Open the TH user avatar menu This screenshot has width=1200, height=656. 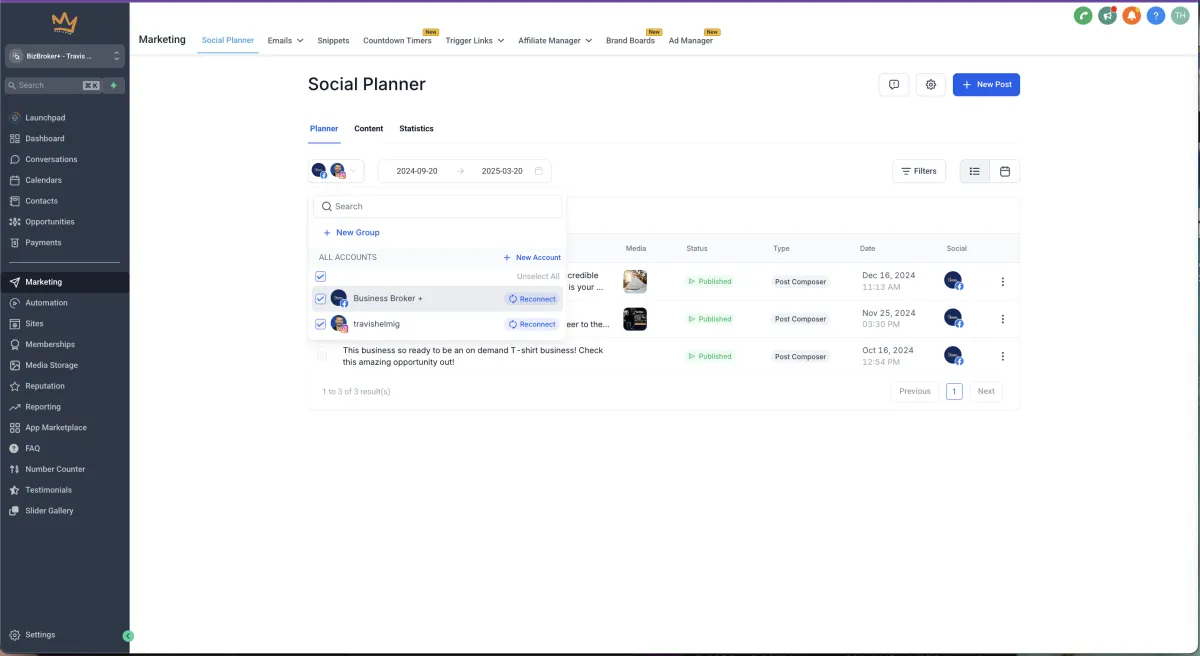1180,16
